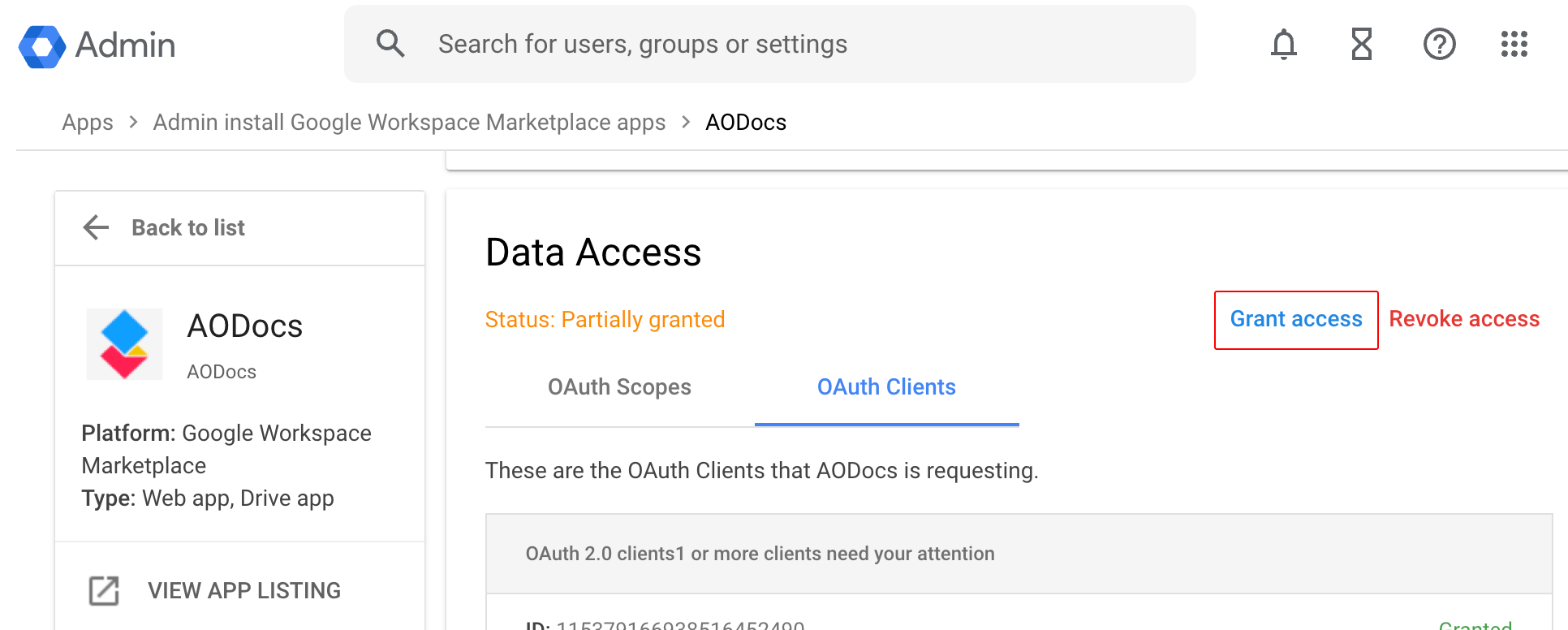The height and width of the screenshot is (630, 1568).
Task: Open Admin install Google Workspace Marketplace apps breadcrumb
Action: pos(409,123)
